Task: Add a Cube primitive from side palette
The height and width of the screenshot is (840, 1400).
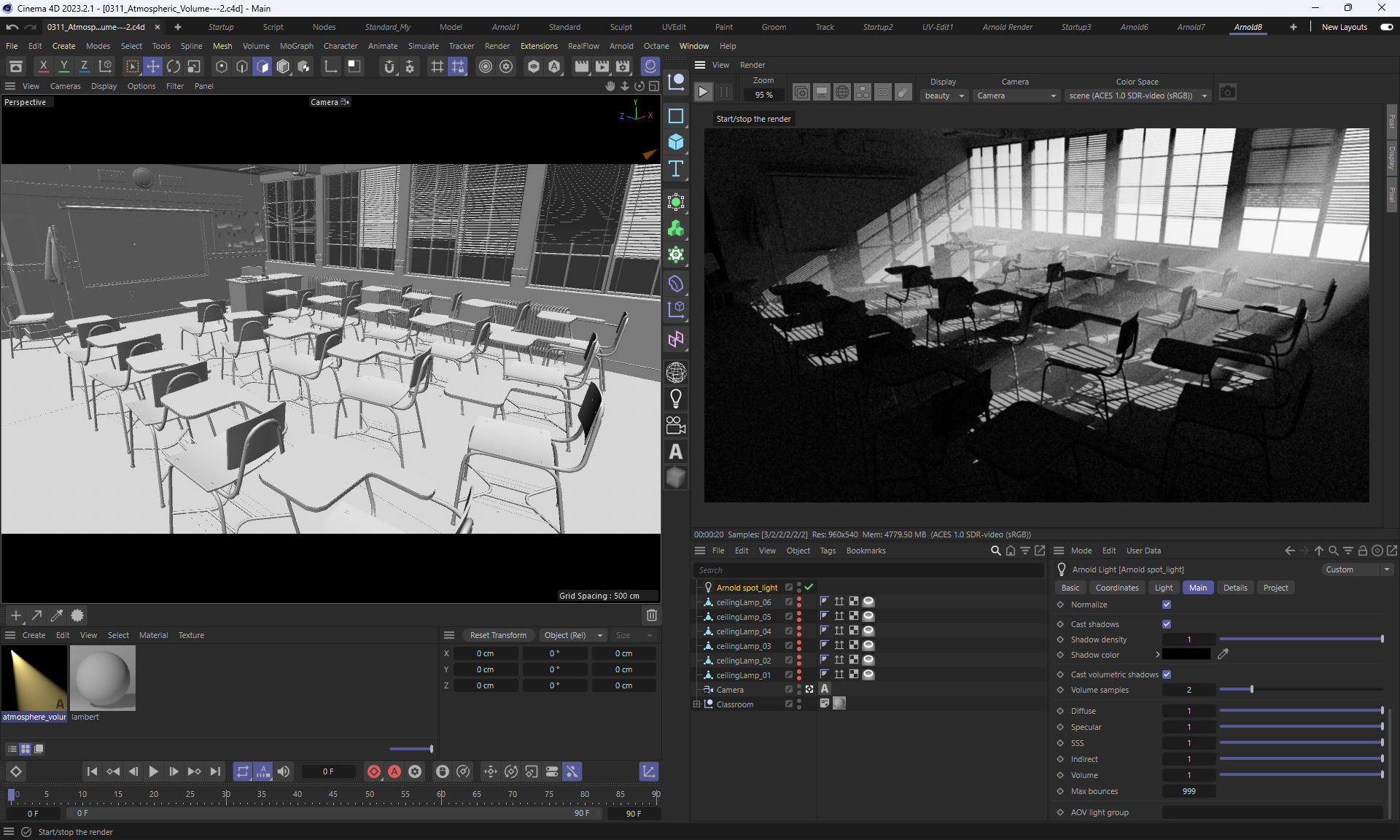Action: (x=676, y=142)
